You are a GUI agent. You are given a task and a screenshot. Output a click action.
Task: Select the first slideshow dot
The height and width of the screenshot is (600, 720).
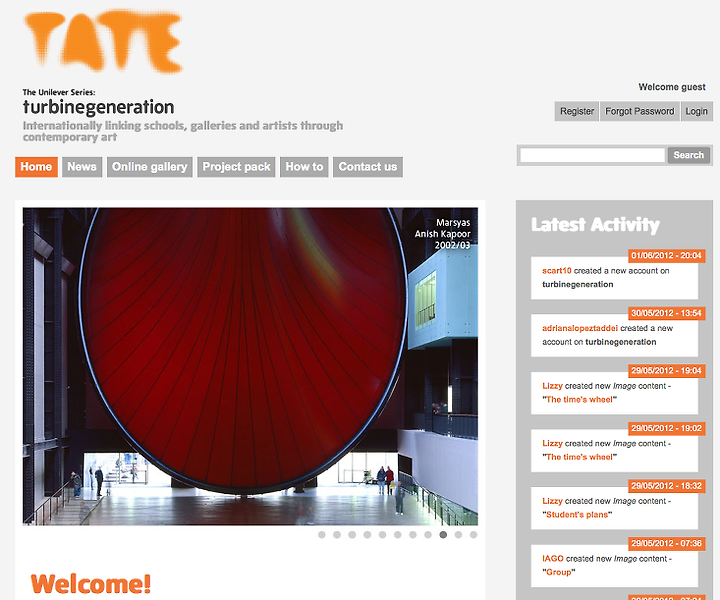click(322, 535)
